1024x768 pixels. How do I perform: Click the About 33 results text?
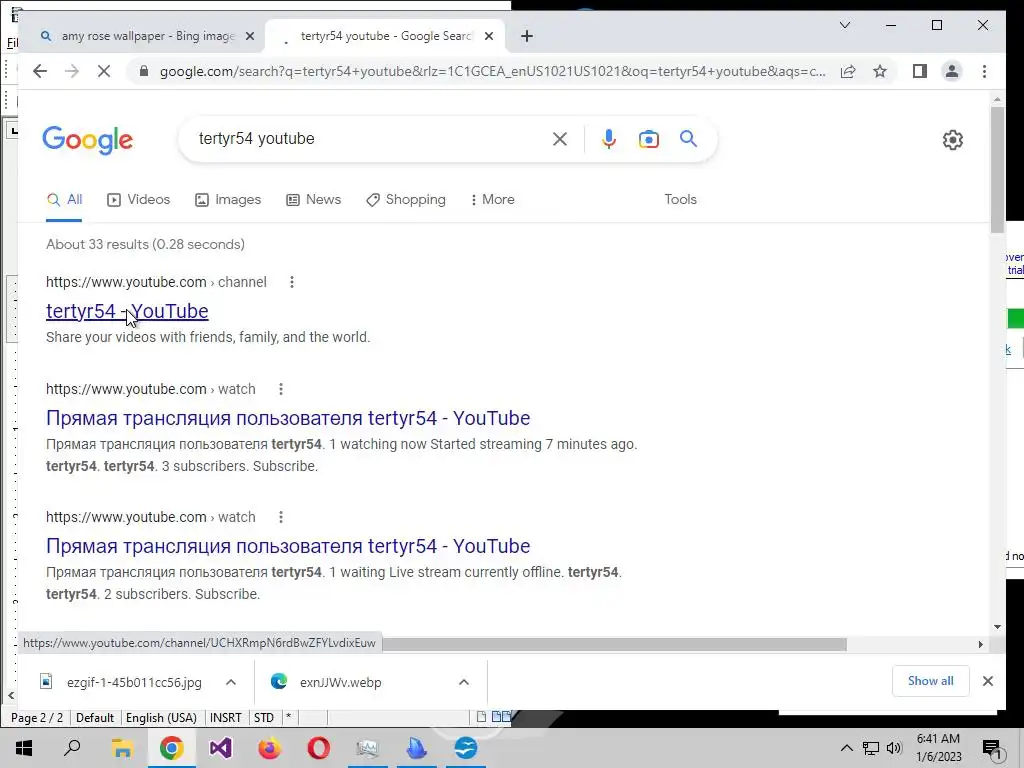145,244
